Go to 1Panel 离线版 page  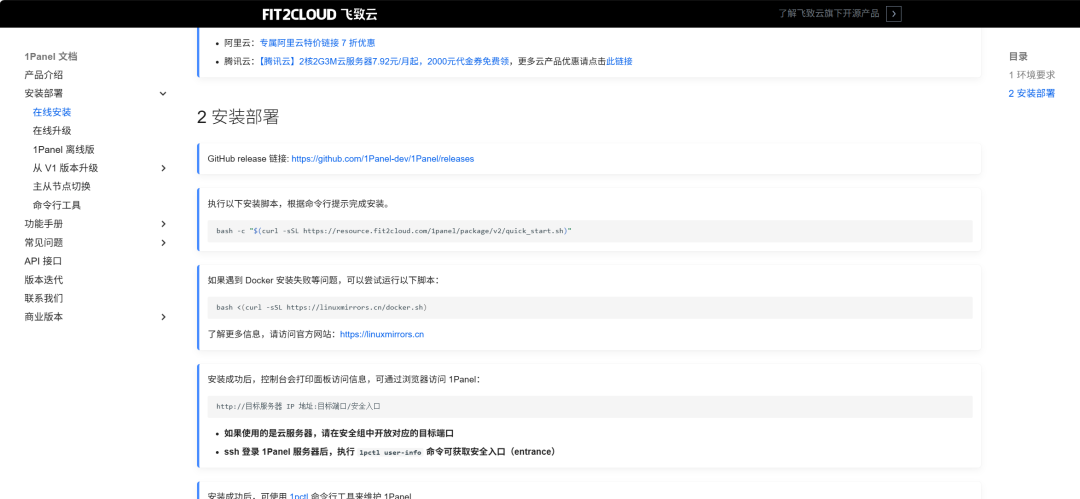click(x=63, y=149)
